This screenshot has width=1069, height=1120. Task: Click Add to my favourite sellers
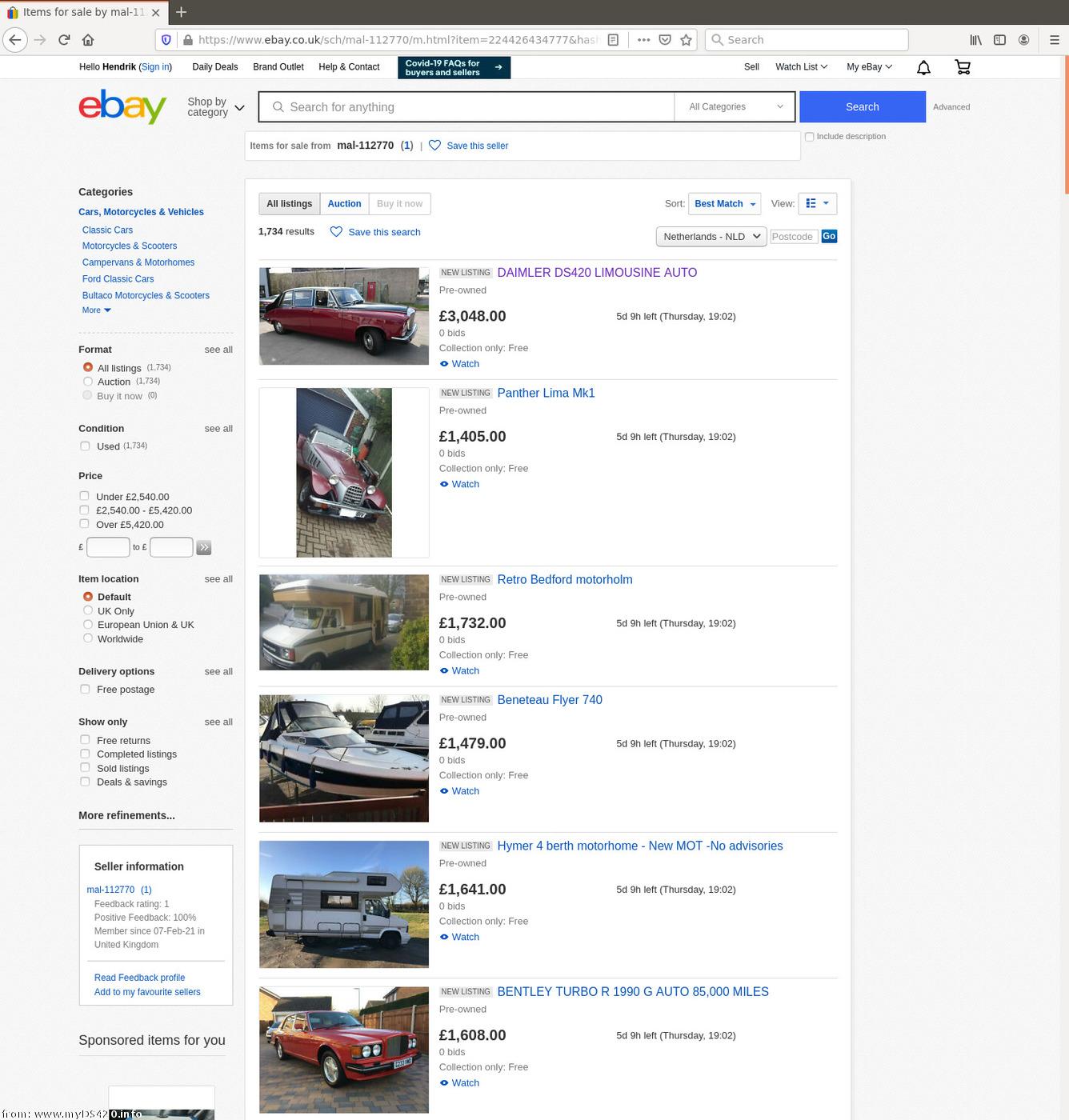(147, 992)
